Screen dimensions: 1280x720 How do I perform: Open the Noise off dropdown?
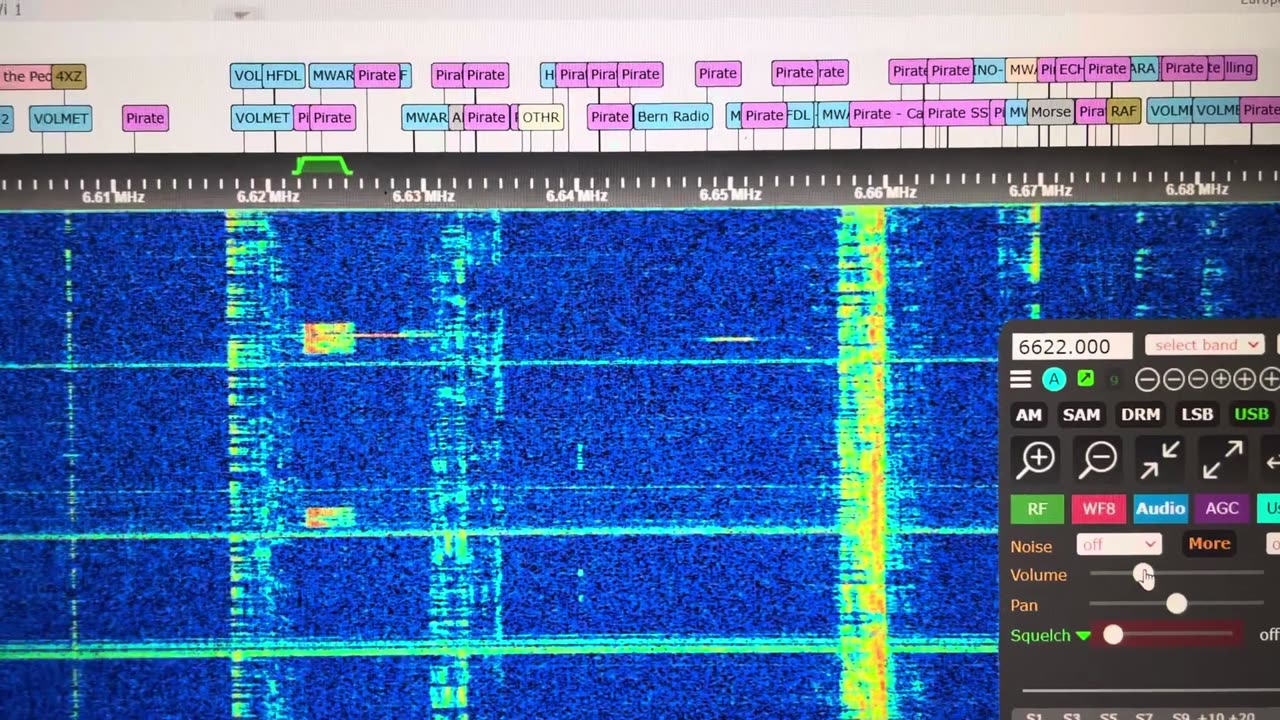click(1119, 545)
